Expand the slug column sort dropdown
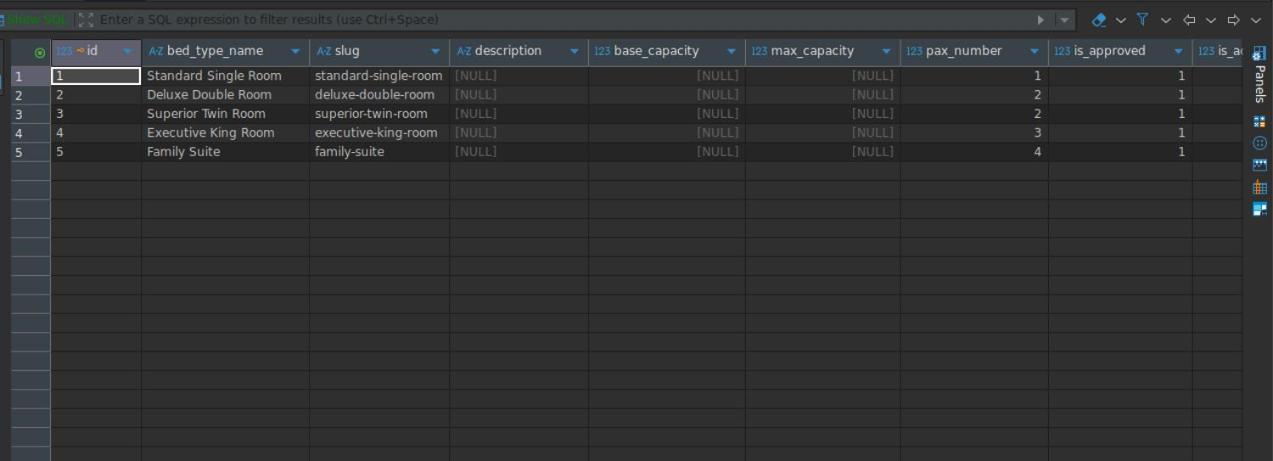 [435, 52]
